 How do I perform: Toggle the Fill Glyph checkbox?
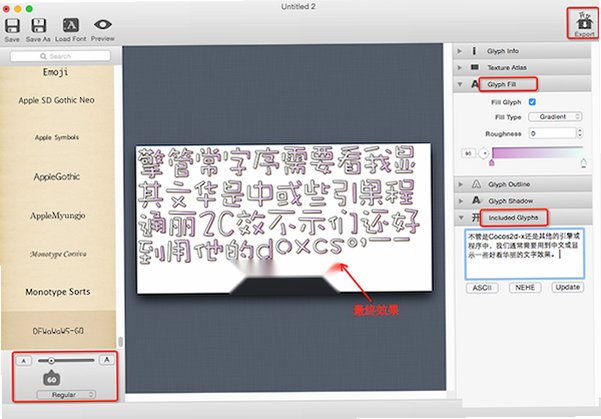coord(532,102)
